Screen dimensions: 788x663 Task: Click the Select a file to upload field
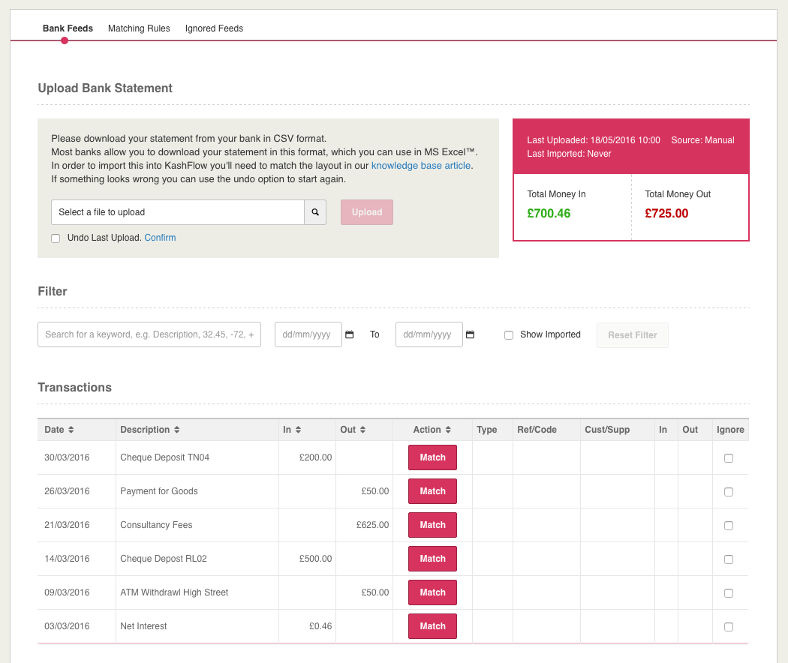pyautogui.click(x=177, y=212)
